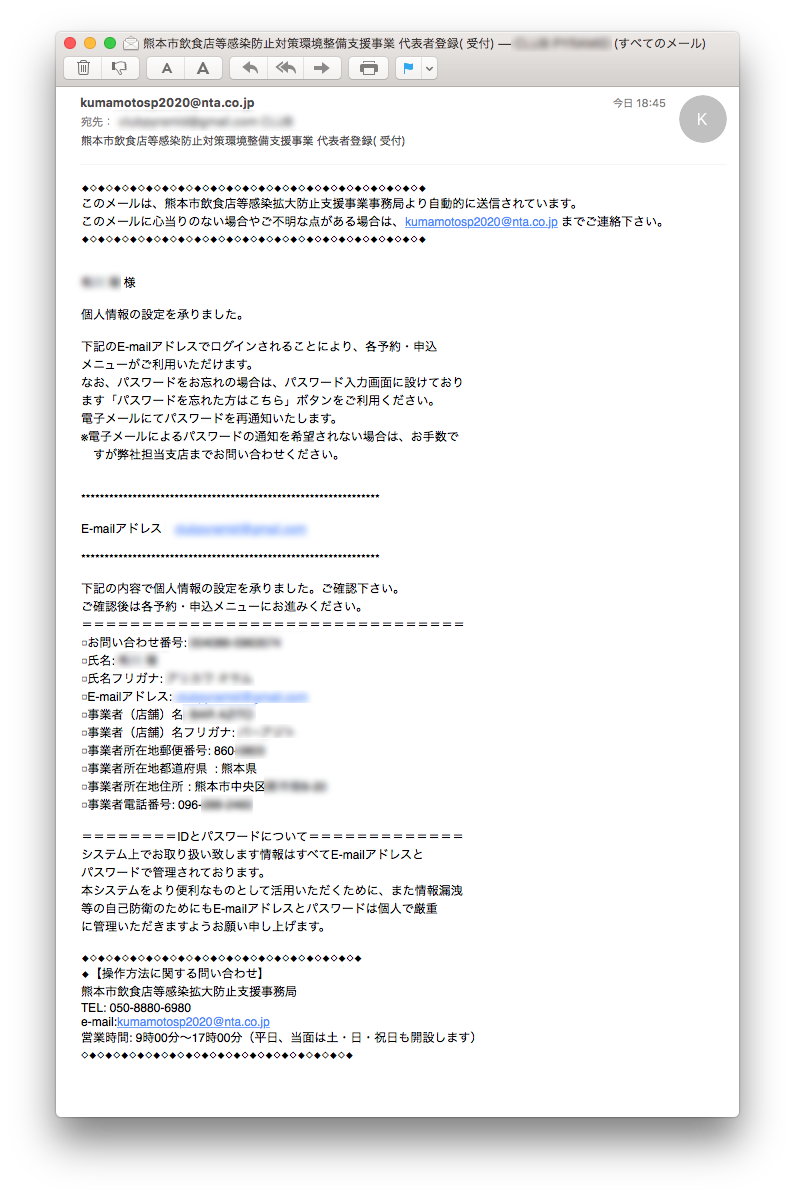The height and width of the screenshot is (1197, 795).
Task: Click the sender avatar circle with K
Action: pyautogui.click(x=703, y=119)
